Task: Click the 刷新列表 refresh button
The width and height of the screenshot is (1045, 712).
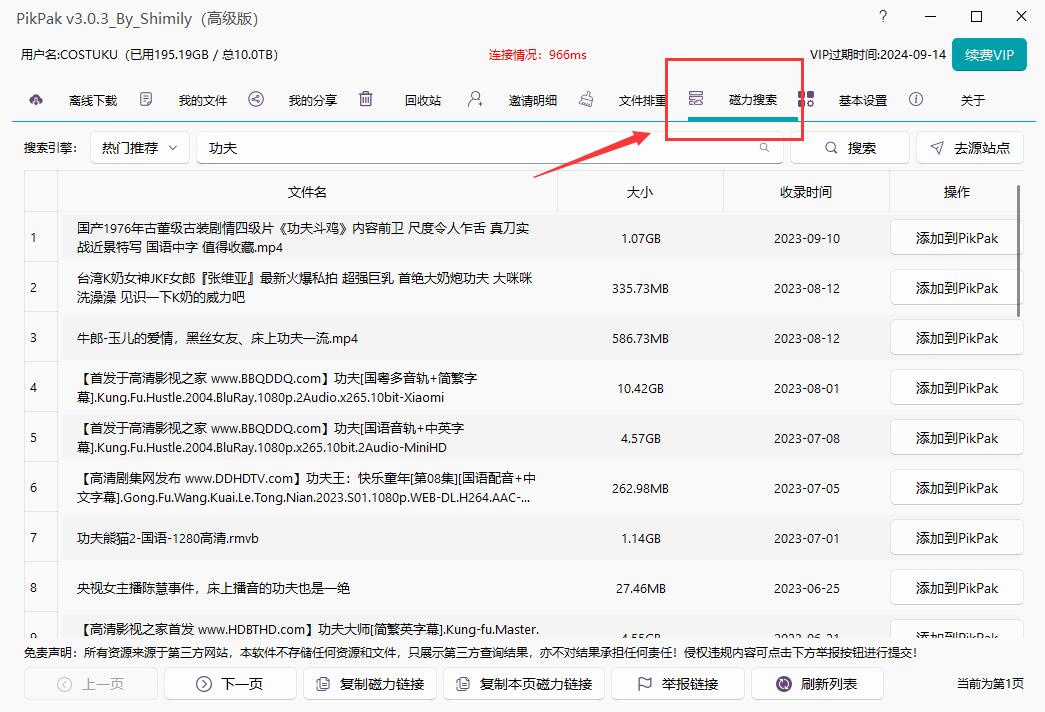Action: pos(817,684)
